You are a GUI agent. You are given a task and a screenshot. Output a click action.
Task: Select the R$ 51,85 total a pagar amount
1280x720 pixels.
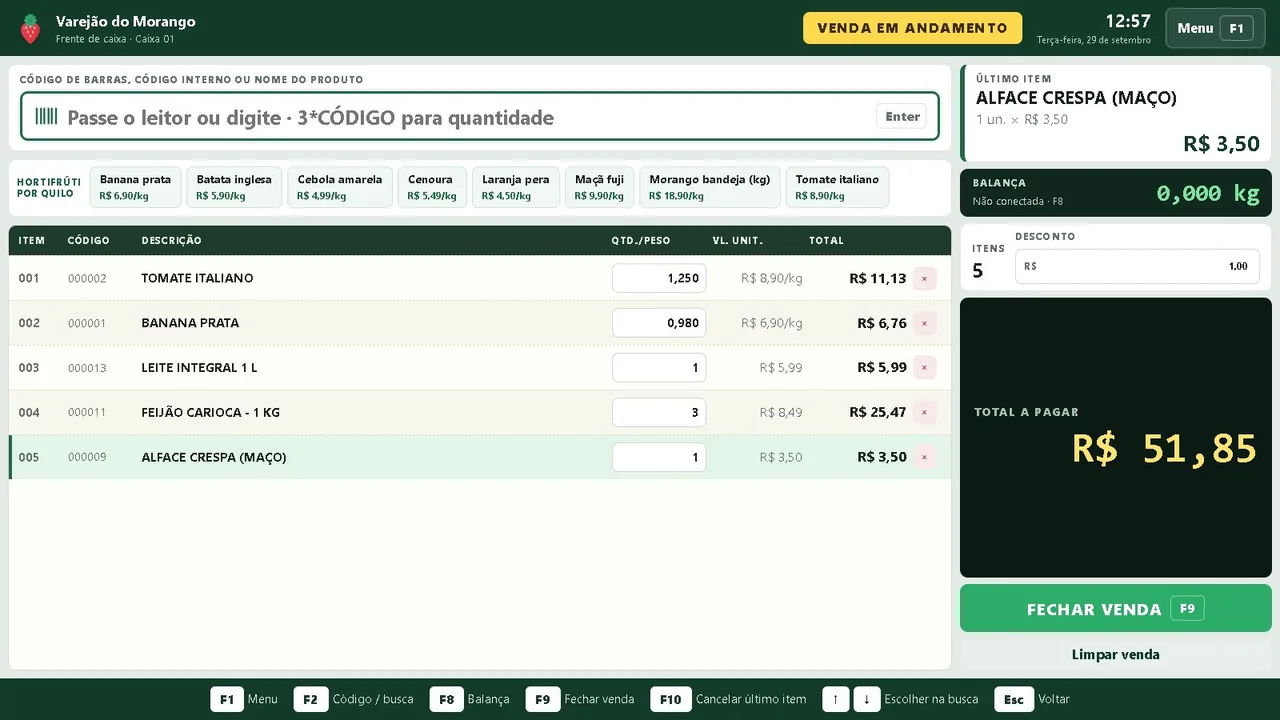1164,449
